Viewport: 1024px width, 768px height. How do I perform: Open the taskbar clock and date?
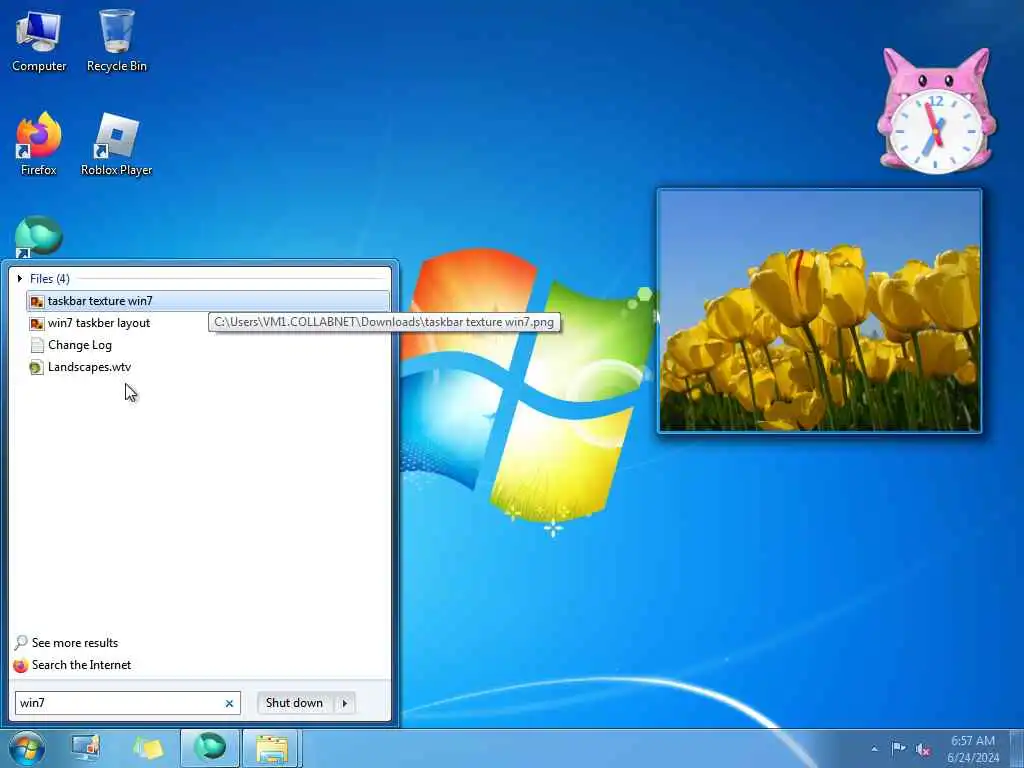[x=972, y=749]
